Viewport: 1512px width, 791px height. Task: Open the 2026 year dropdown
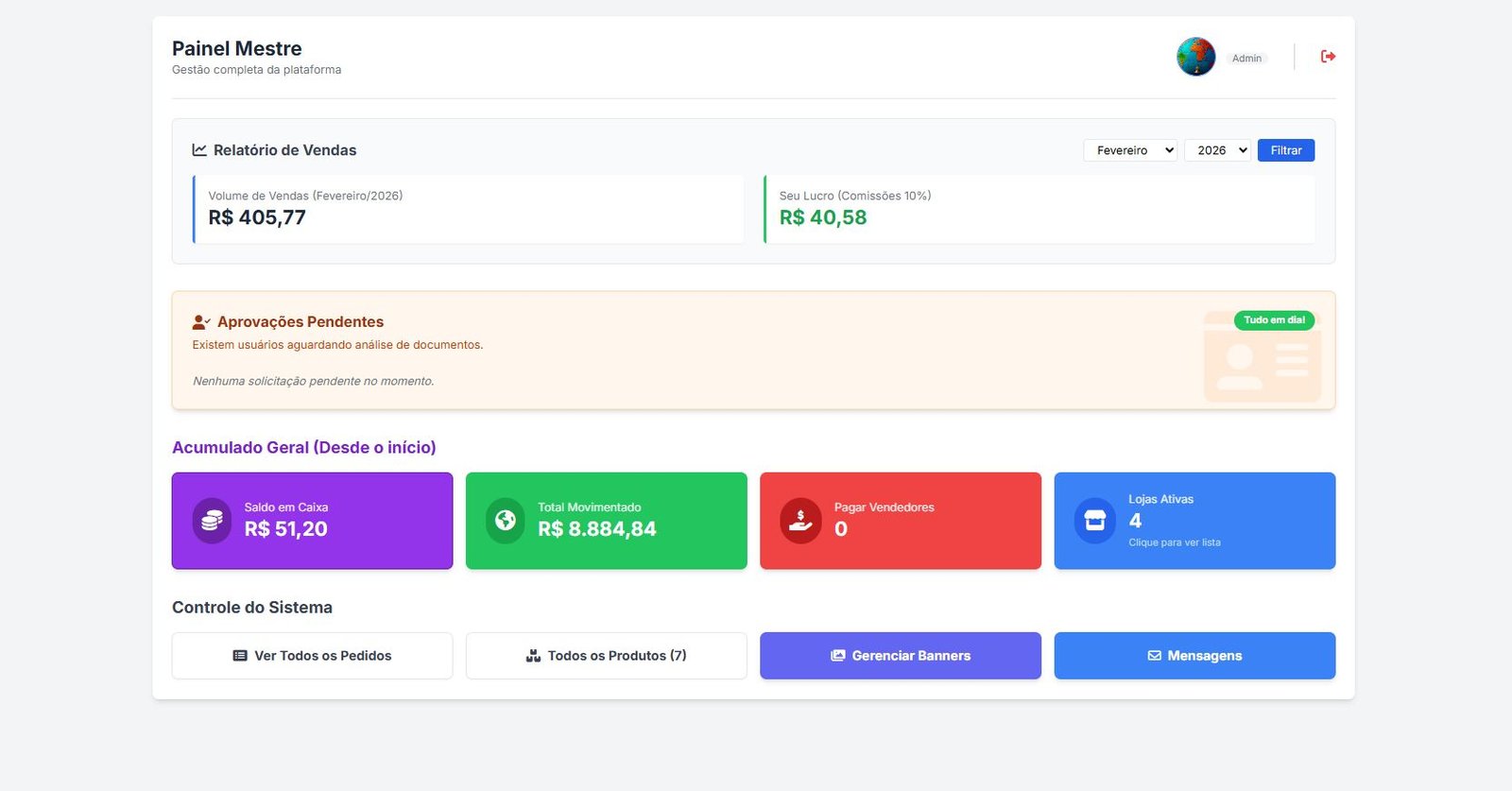(x=1217, y=150)
